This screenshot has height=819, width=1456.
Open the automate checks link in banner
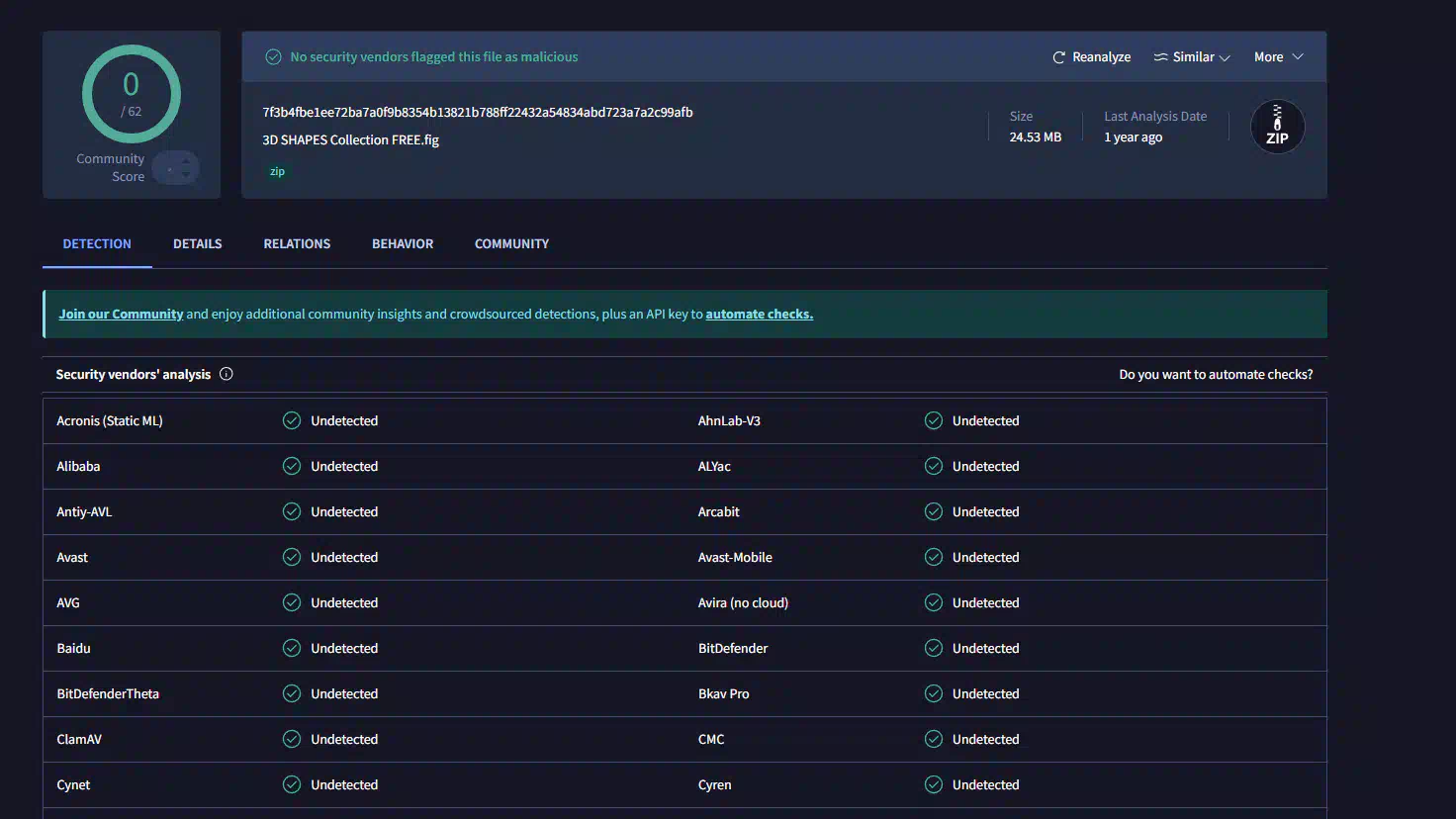[759, 314]
